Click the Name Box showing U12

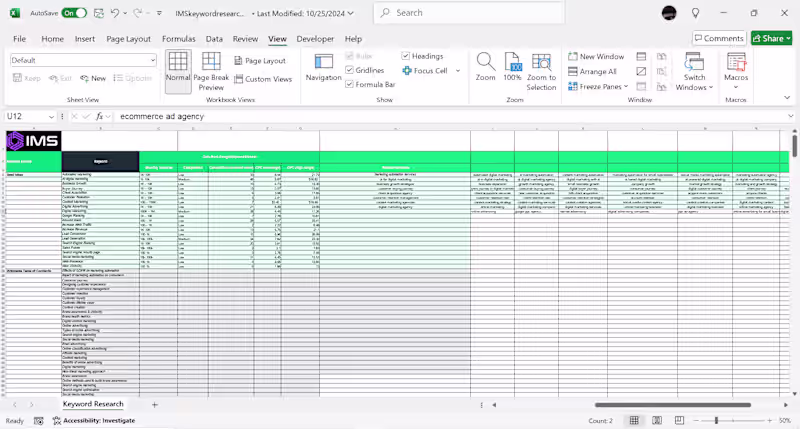[x=26, y=116]
